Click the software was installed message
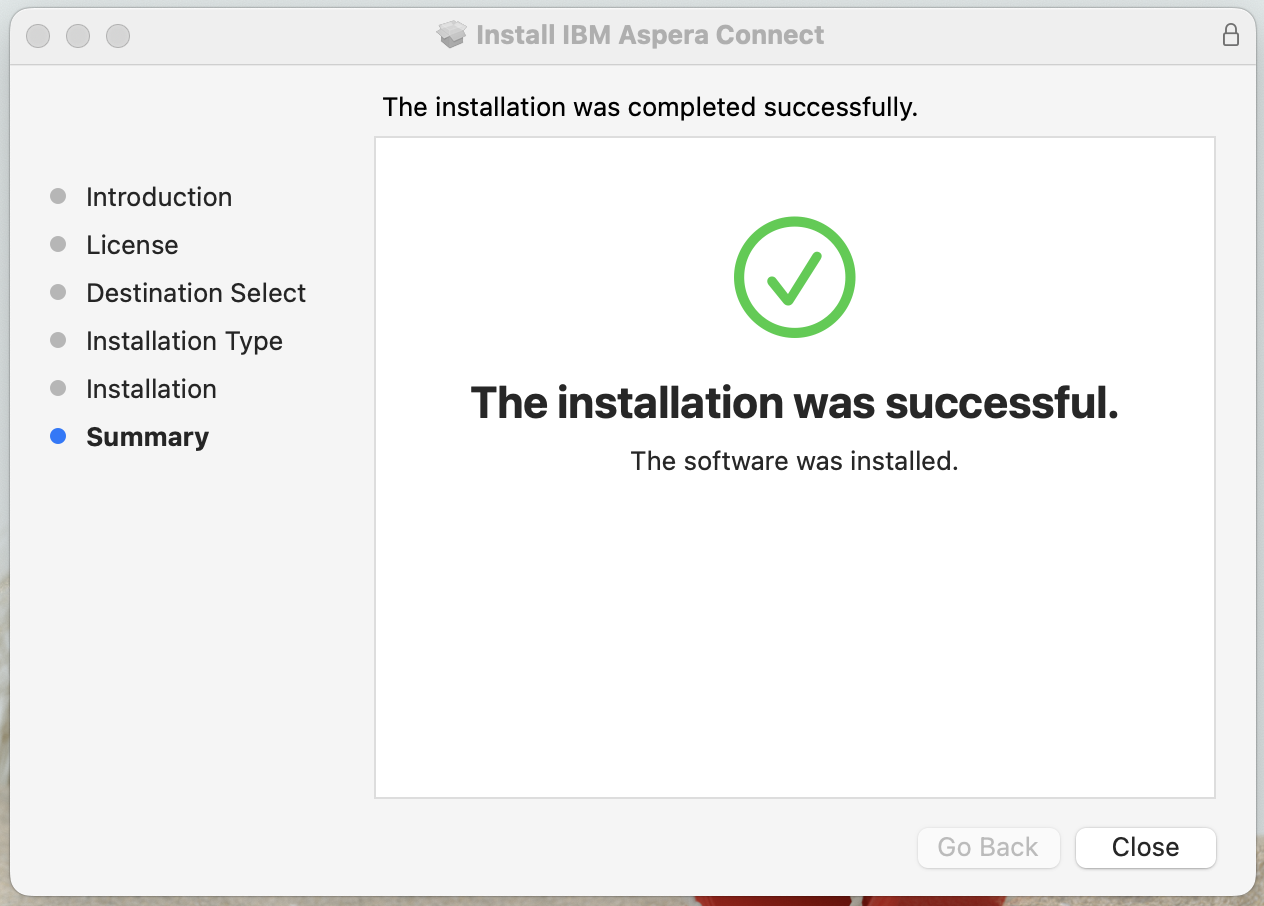1264x906 pixels. coord(794,461)
